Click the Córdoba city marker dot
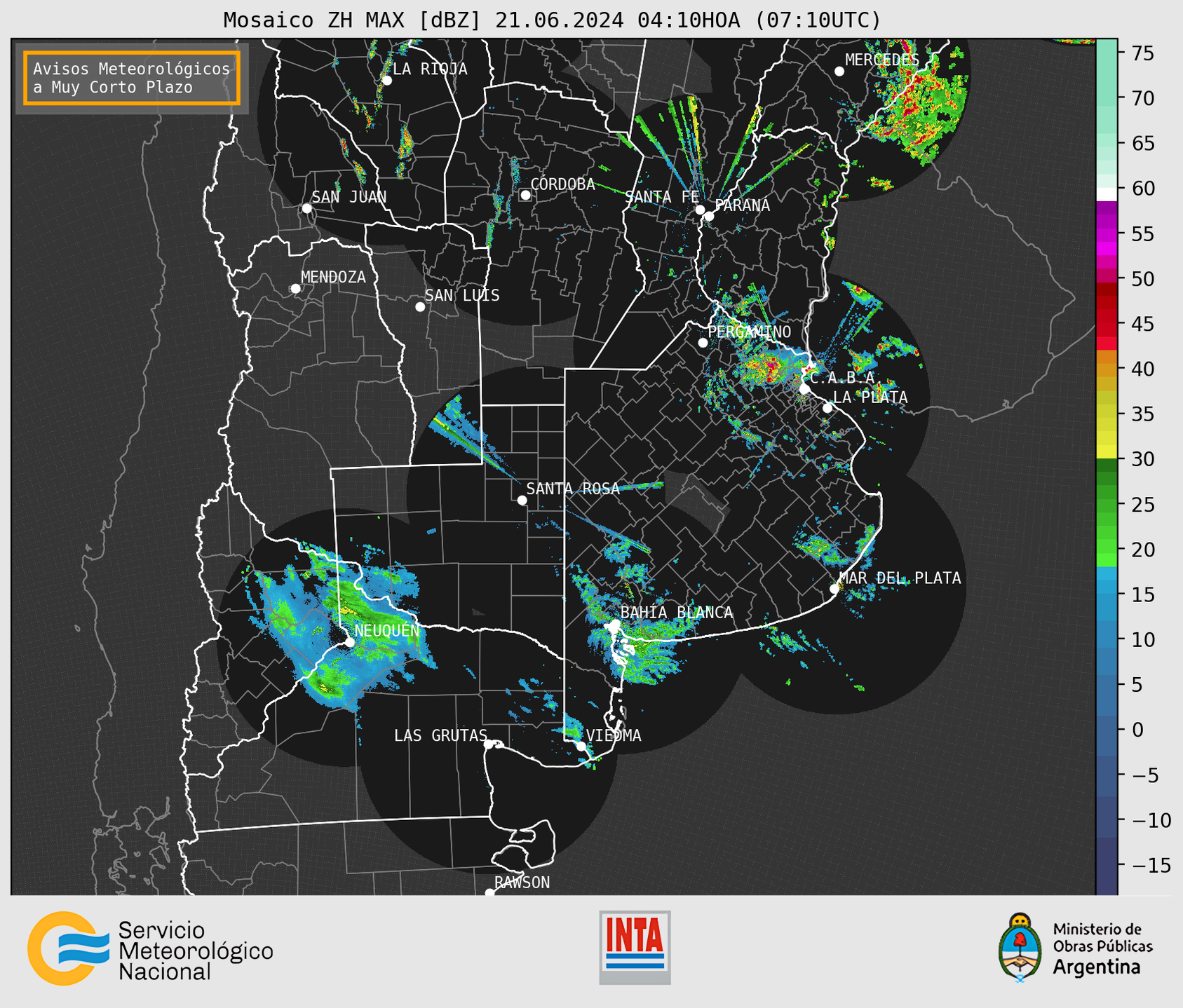The width and height of the screenshot is (1183, 1008). (x=525, y=195)
